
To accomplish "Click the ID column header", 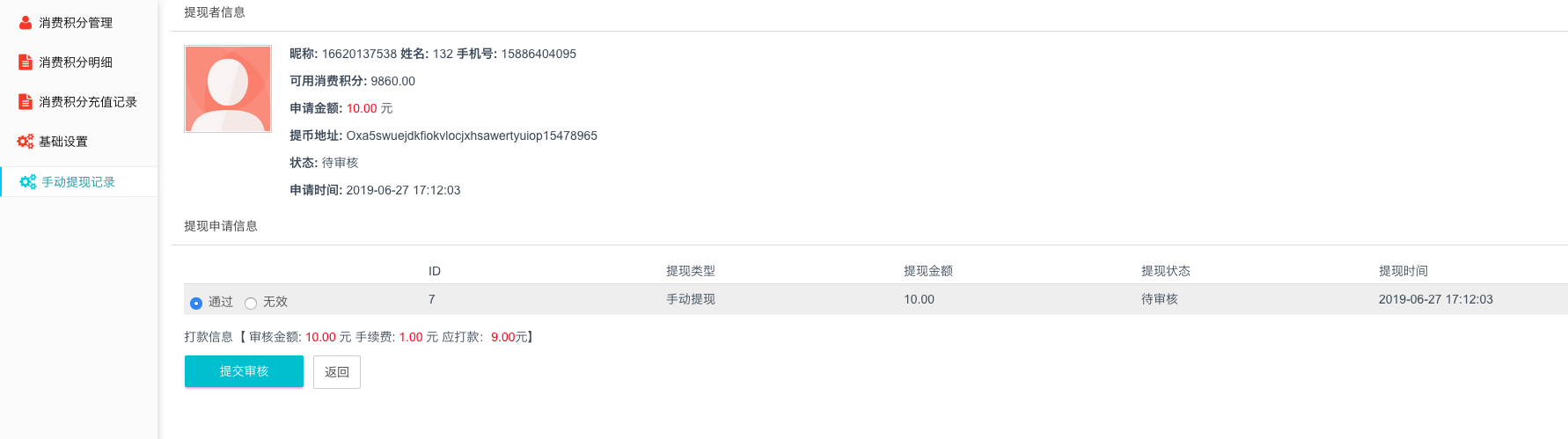I will (x=435, y=271).
